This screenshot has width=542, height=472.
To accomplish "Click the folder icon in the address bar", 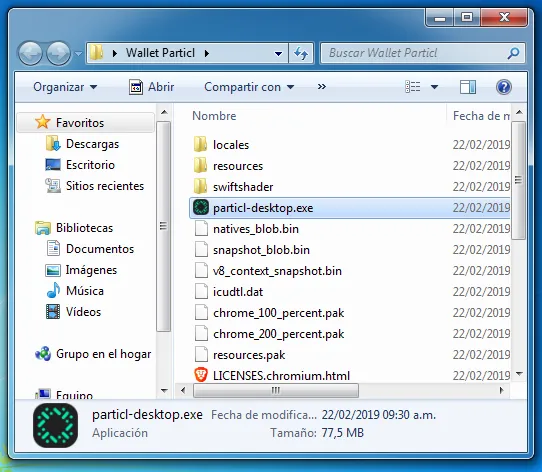I will (x=97, y=53).
